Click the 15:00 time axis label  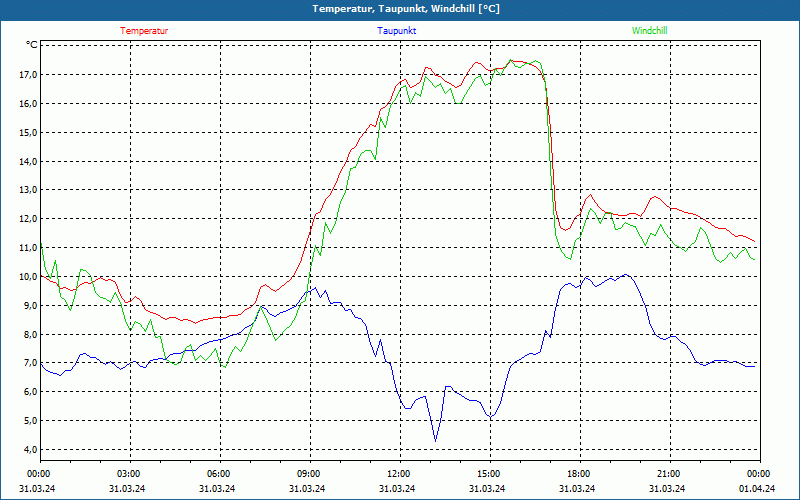point(490,474)
